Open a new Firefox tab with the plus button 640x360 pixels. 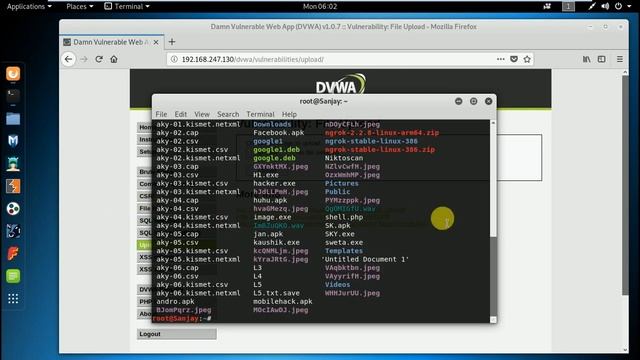[x=172, y=42]
